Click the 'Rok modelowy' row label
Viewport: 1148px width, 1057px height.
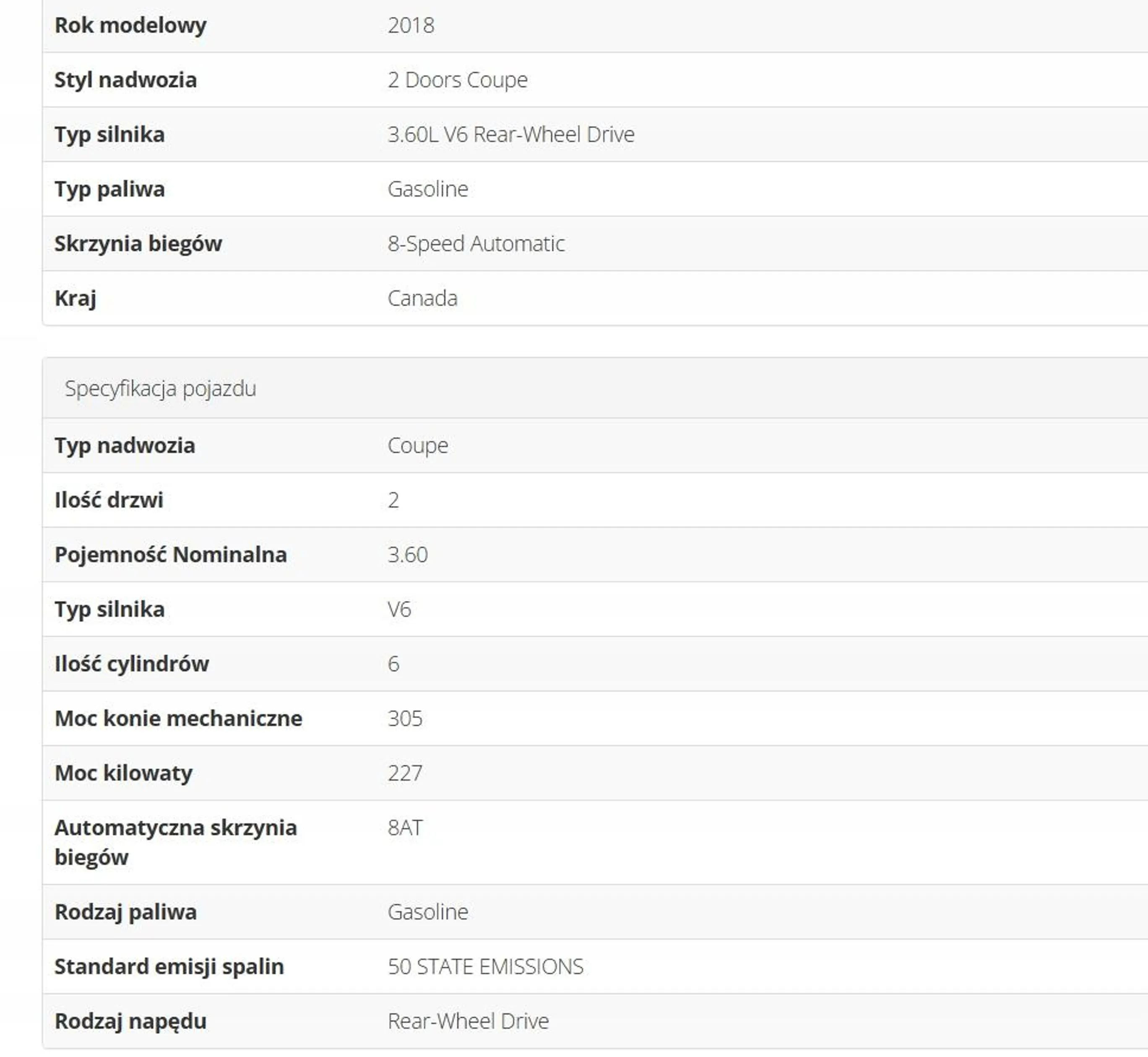click(130, 25)
